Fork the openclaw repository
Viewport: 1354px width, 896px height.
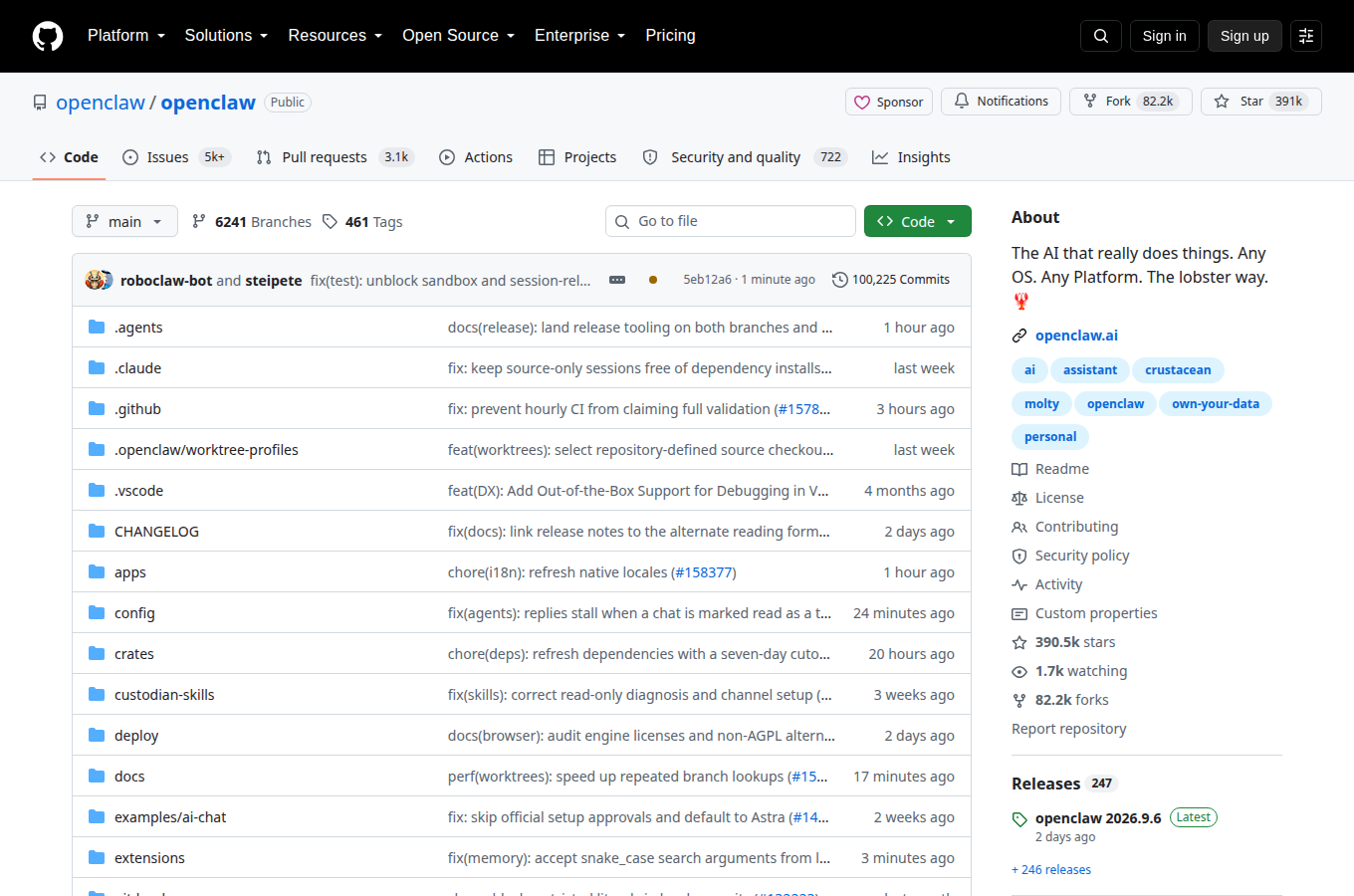(x=1131, y=102)
